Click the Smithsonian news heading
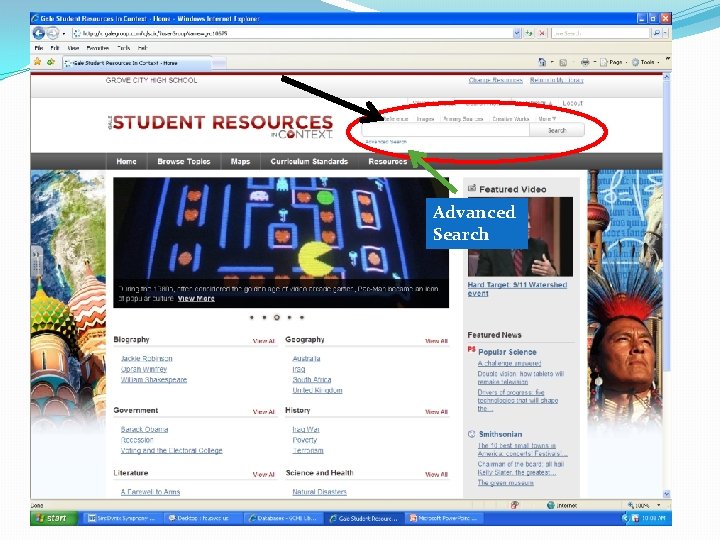720x540 pixels. 501,434
